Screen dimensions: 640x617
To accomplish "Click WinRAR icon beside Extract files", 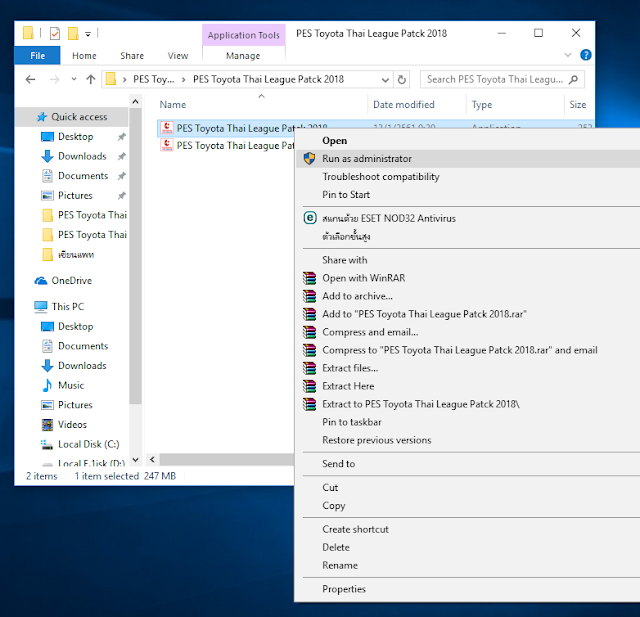I will point(309,368).
